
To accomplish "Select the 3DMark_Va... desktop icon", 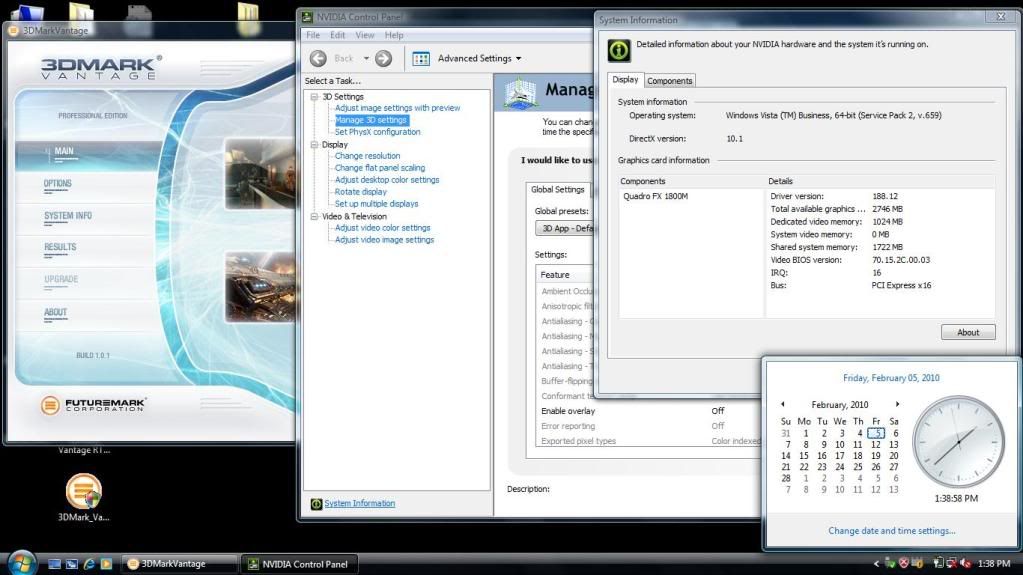I will (x=84, y=497).
